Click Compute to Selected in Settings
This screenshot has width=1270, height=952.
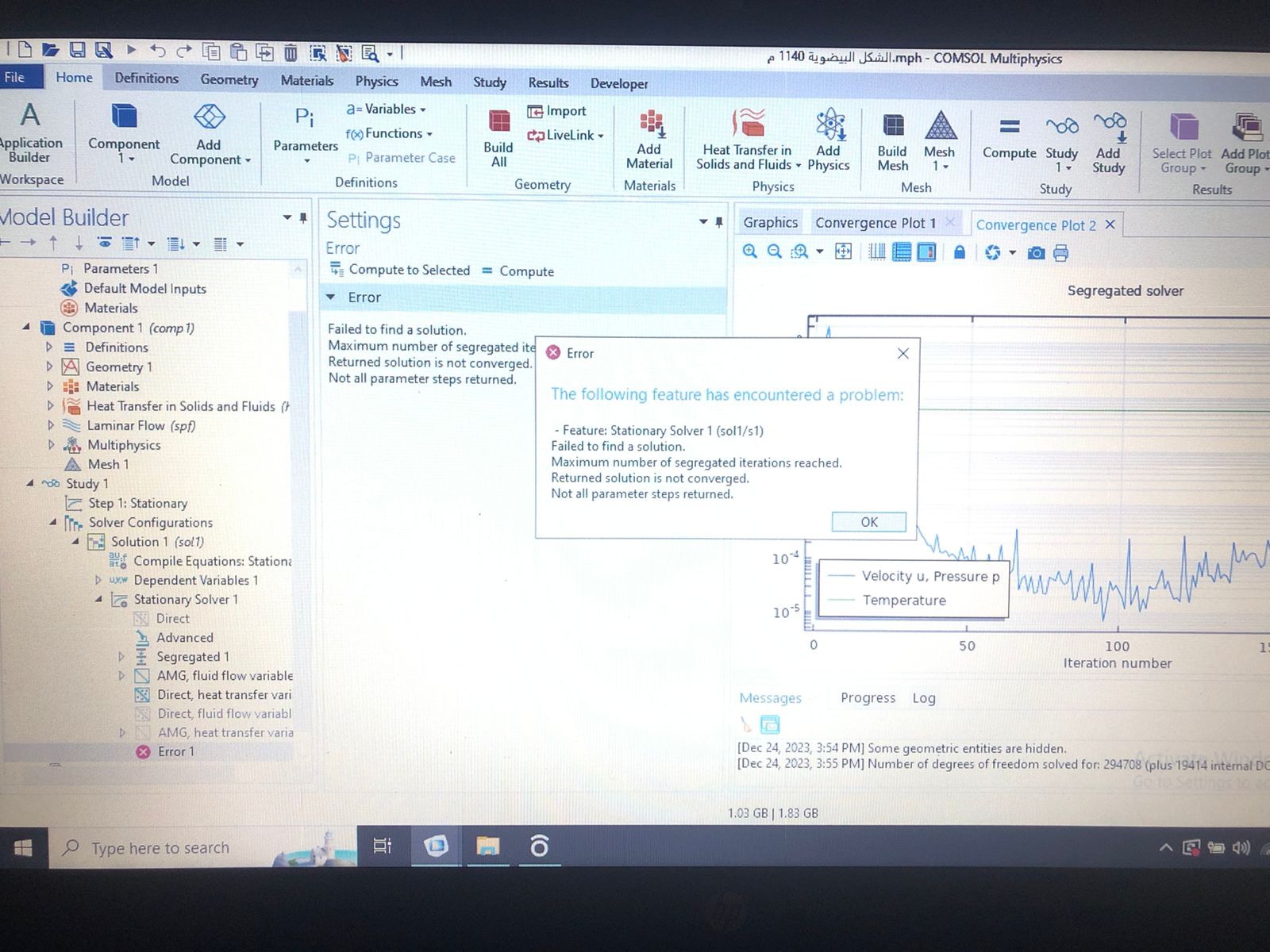pos(401,271)
